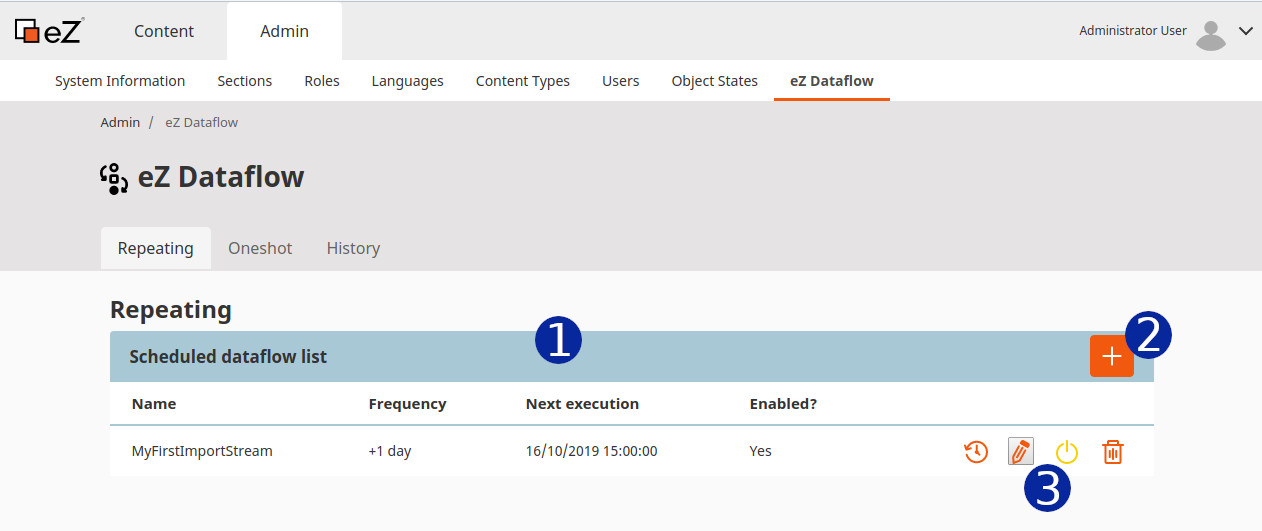Click the eZ Dataflow page title
This screenshot has height=531, width=1262.
[221, 178]
